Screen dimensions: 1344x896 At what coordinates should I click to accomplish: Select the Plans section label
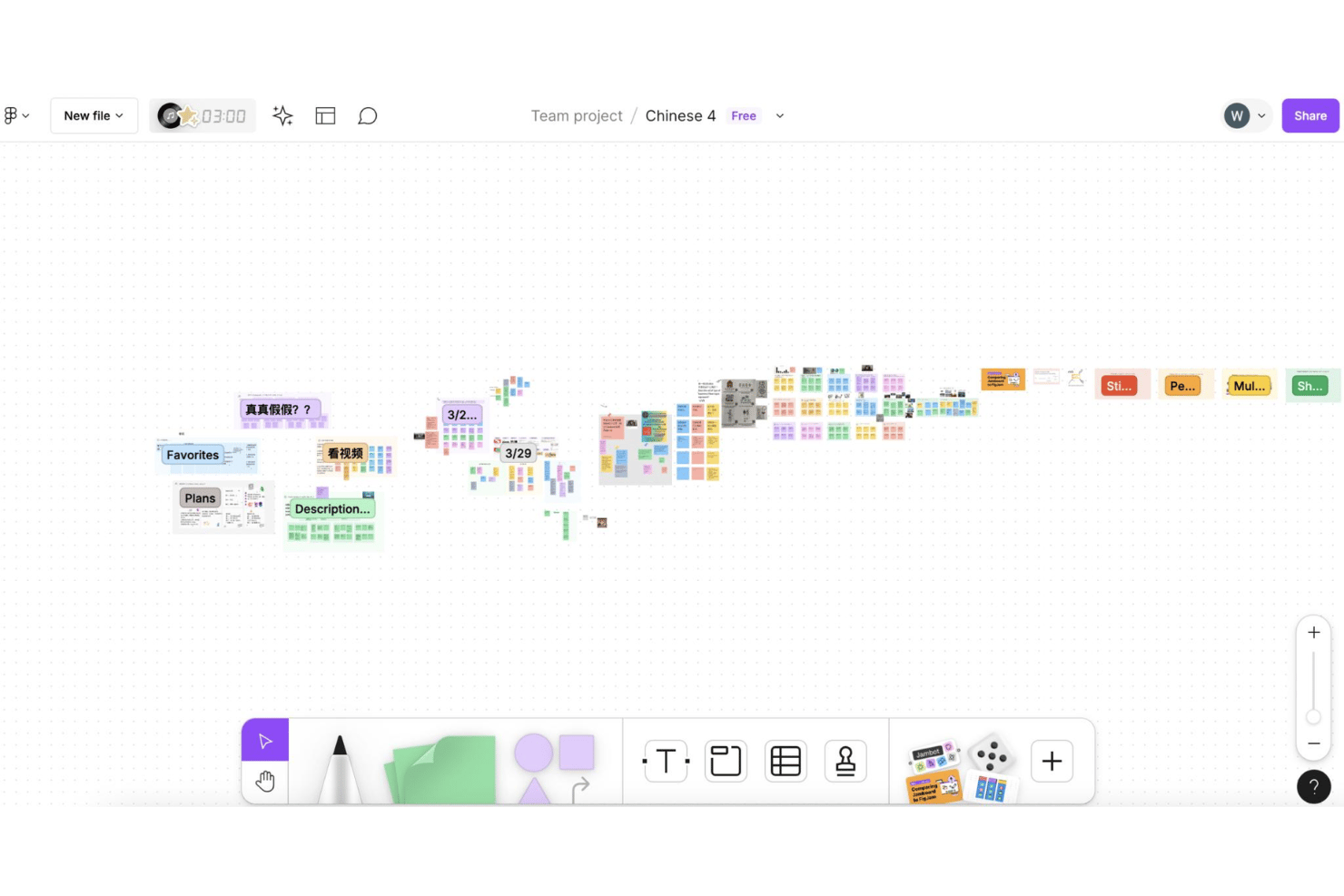pyautogui.click(x=200, y=498)
